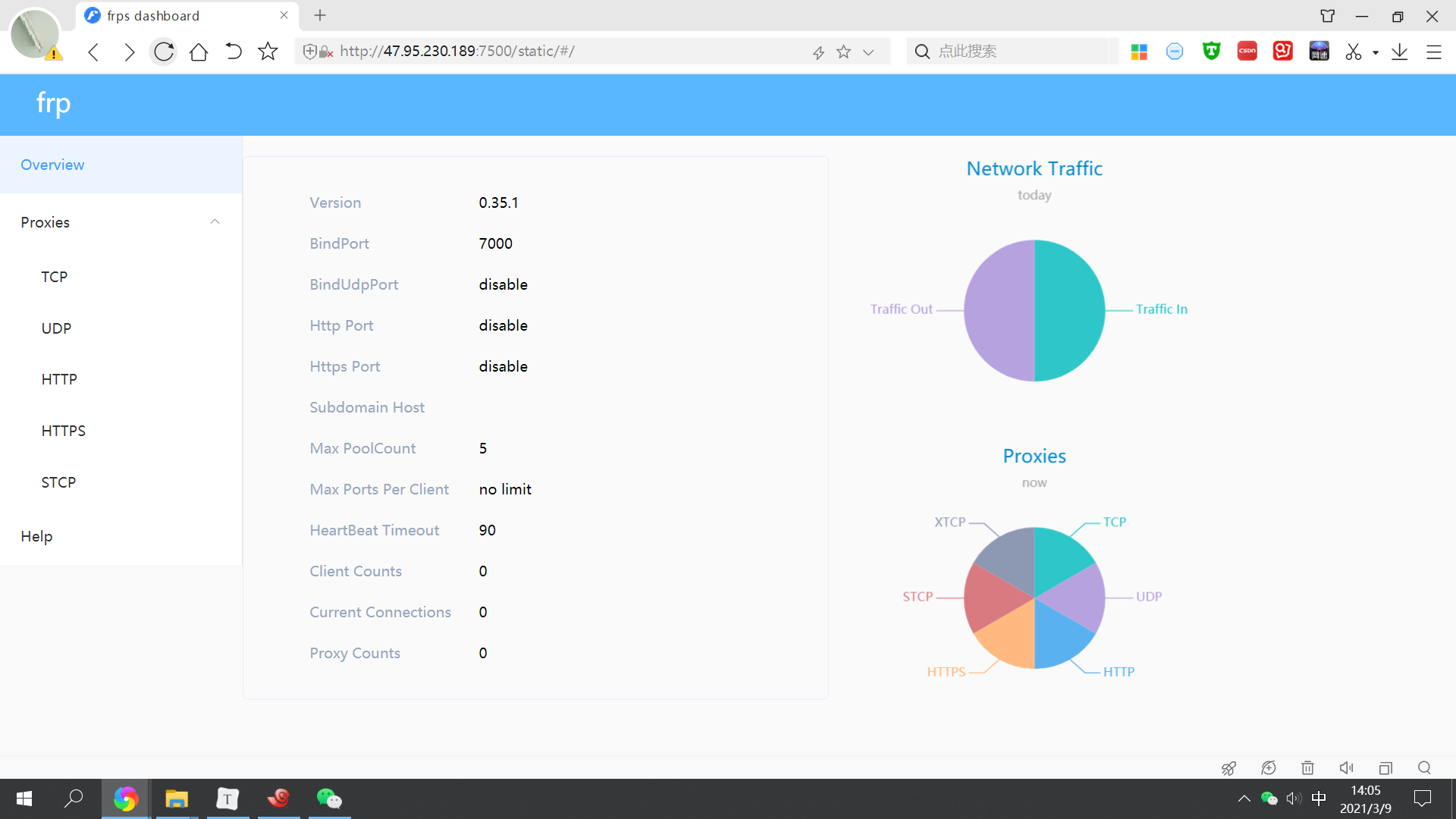Open the ad-blocker octagon extension icon
This screenshot has height=819, width=1456.
[1175, 51]
